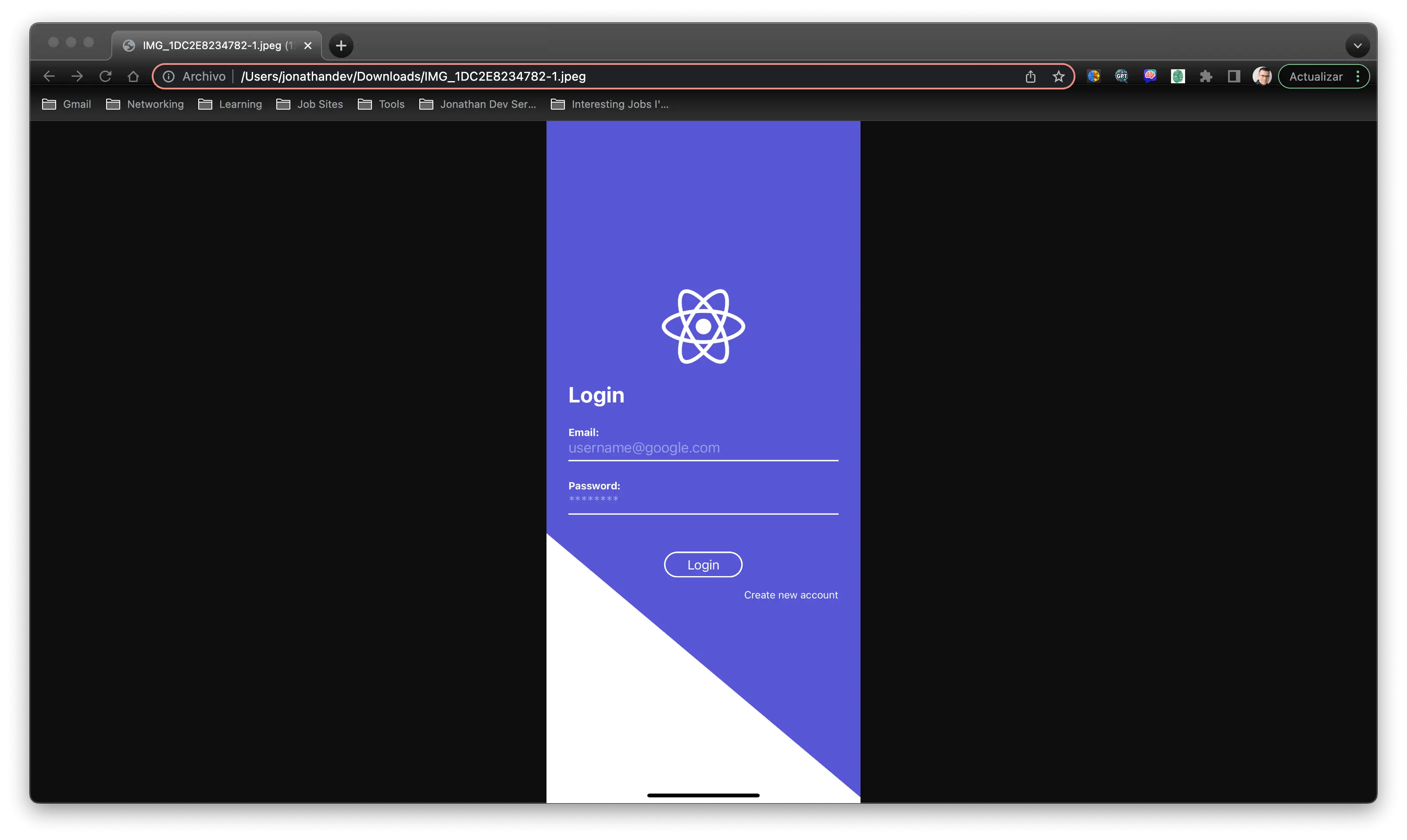1407x840 pixels.
Task: Click the Email field with username@google.com
Action: (703, 448)
